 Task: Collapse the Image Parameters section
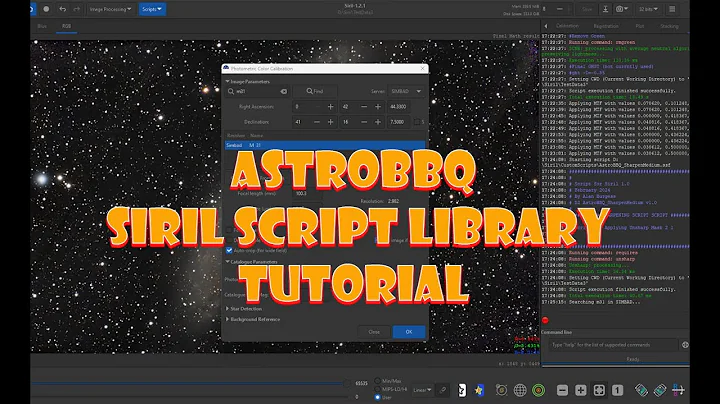(248, 81)
